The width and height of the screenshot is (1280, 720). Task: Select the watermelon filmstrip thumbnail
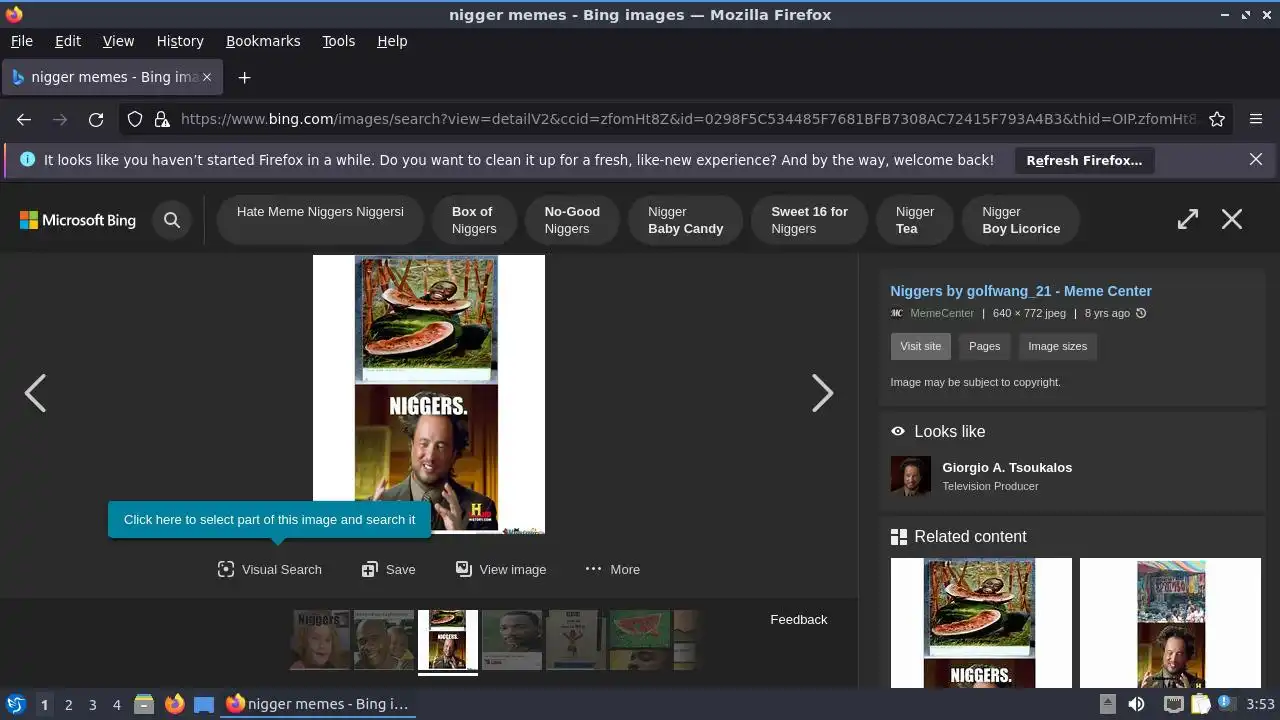tap(639, 640)
